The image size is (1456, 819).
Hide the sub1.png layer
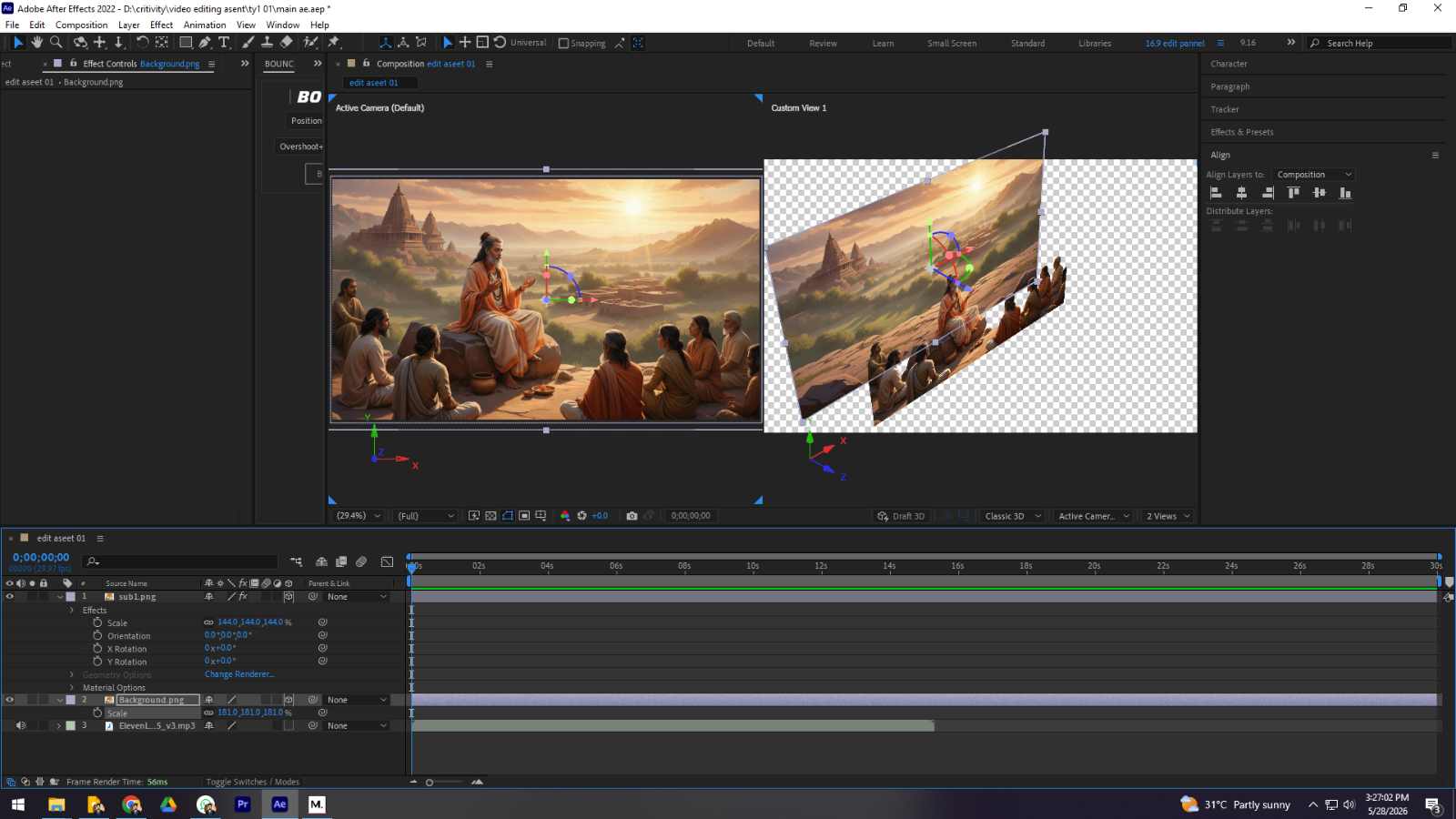[x=10, y=597]
